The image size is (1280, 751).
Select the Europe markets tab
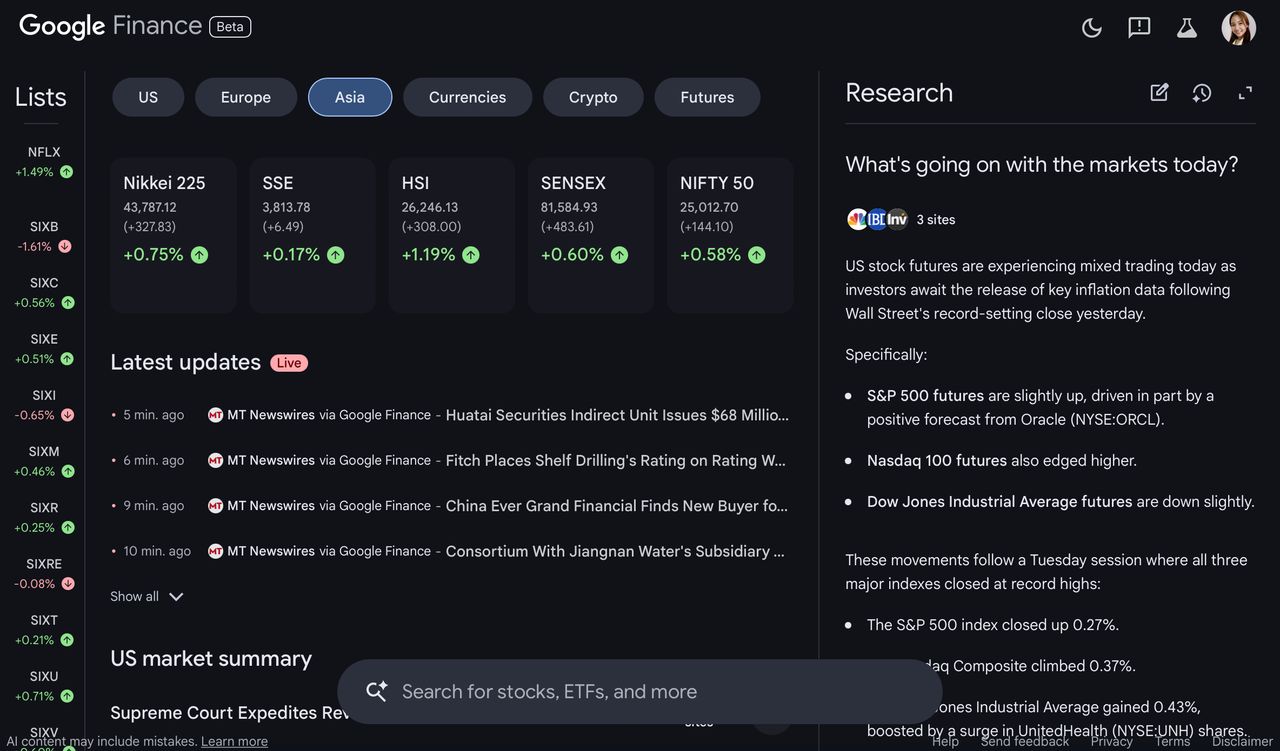[x=246, y=97]
